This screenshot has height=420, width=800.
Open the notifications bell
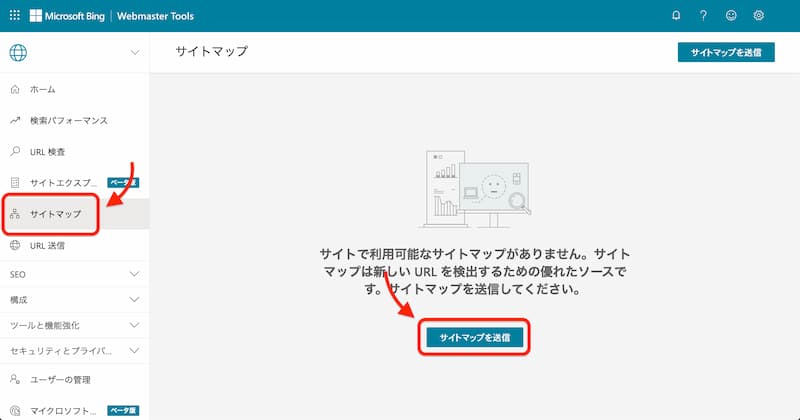click(676, 15)
